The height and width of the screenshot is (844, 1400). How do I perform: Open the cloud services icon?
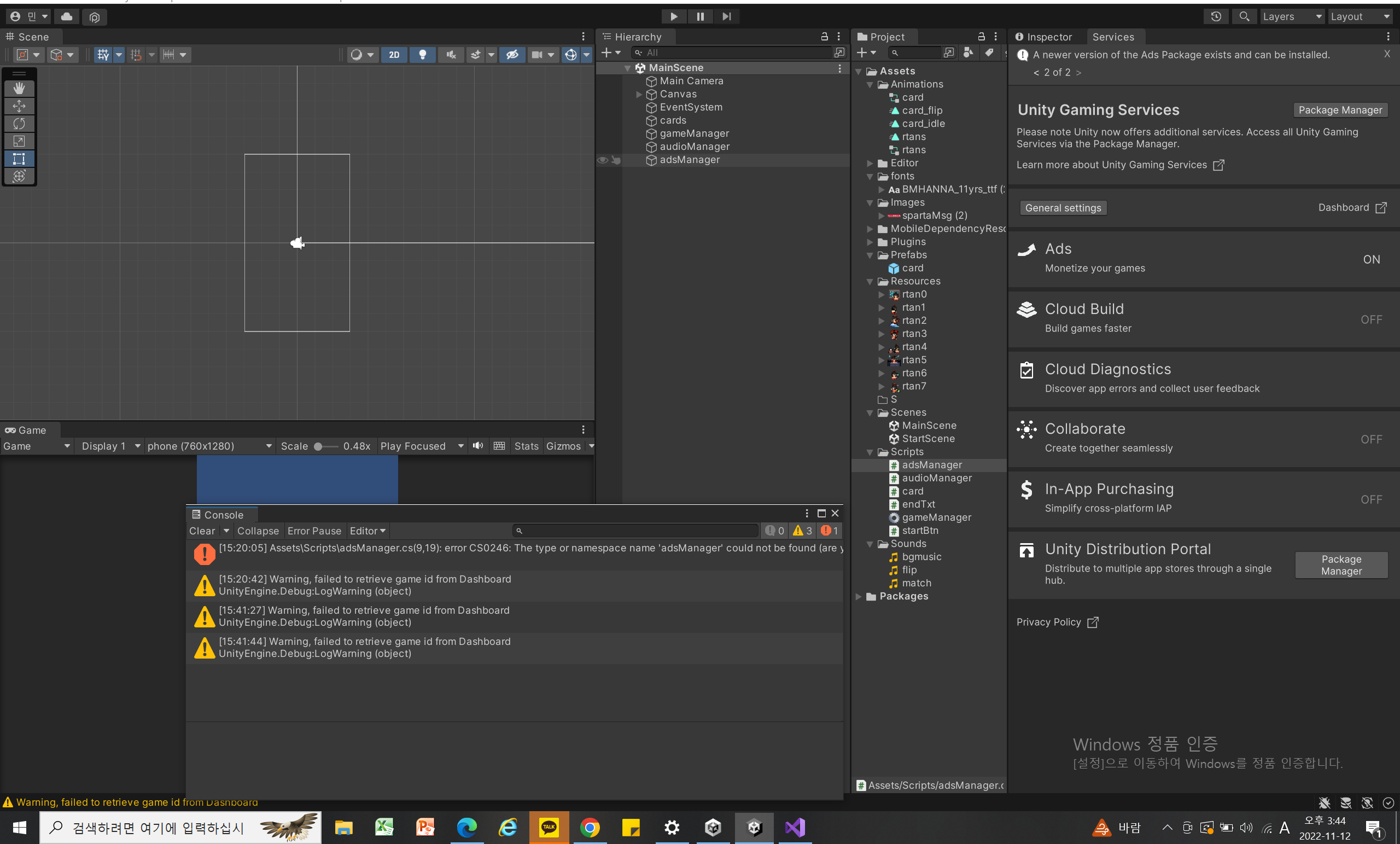[67, 16]
